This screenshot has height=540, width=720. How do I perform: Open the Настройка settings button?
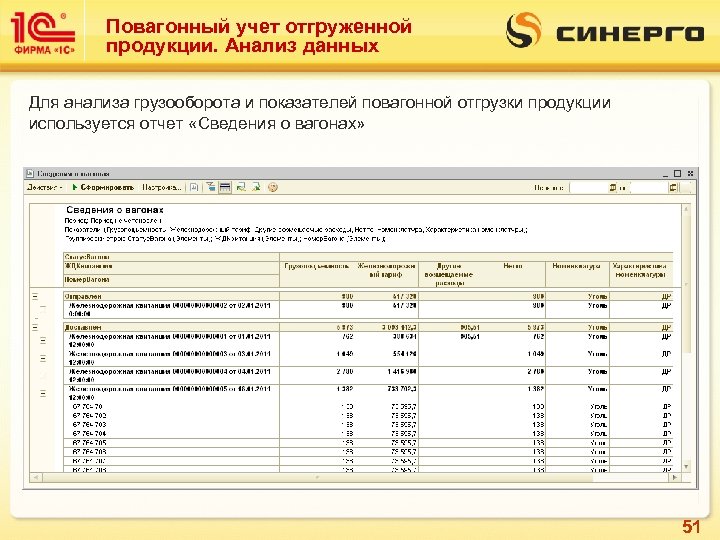point(162,187)
